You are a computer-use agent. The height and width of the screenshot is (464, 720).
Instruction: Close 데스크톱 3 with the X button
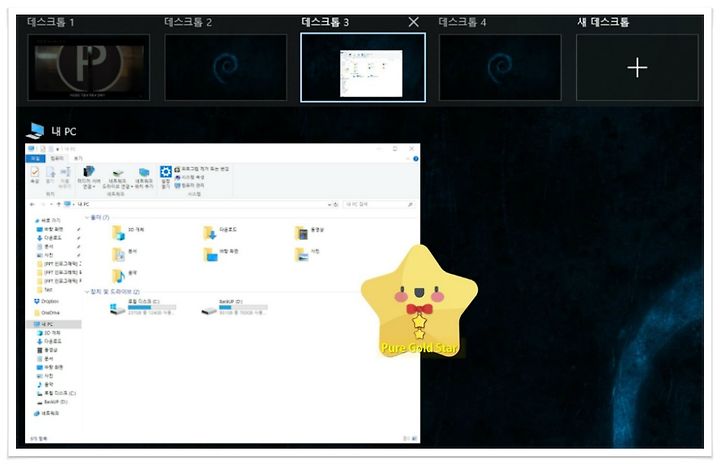click(413, 22)
